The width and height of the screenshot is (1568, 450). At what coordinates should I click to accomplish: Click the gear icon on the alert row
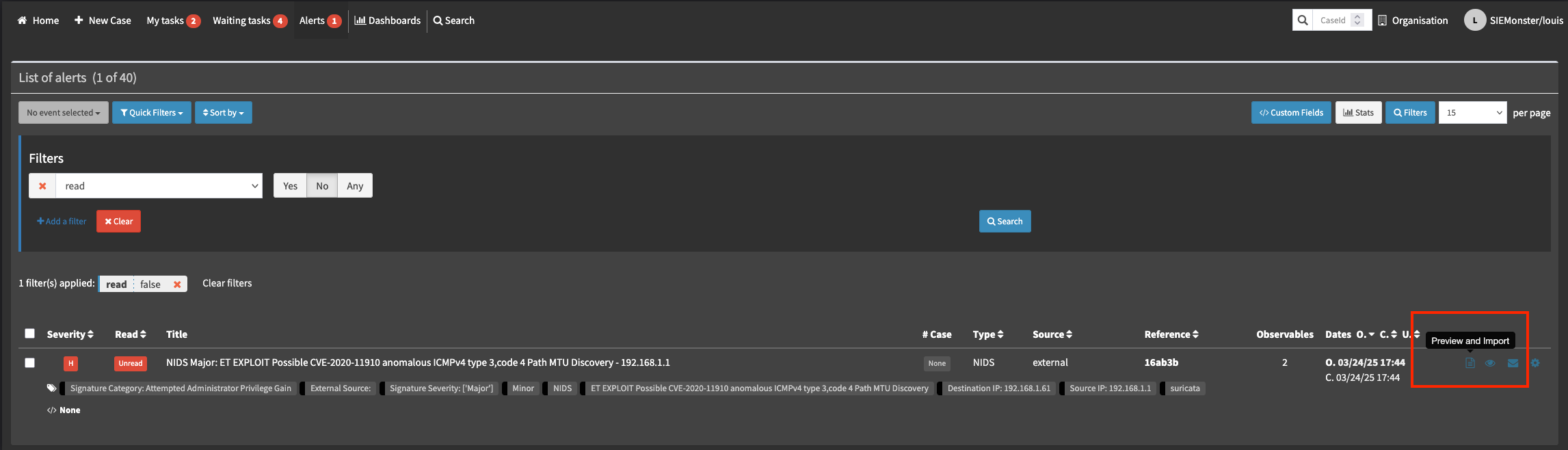1535,363
